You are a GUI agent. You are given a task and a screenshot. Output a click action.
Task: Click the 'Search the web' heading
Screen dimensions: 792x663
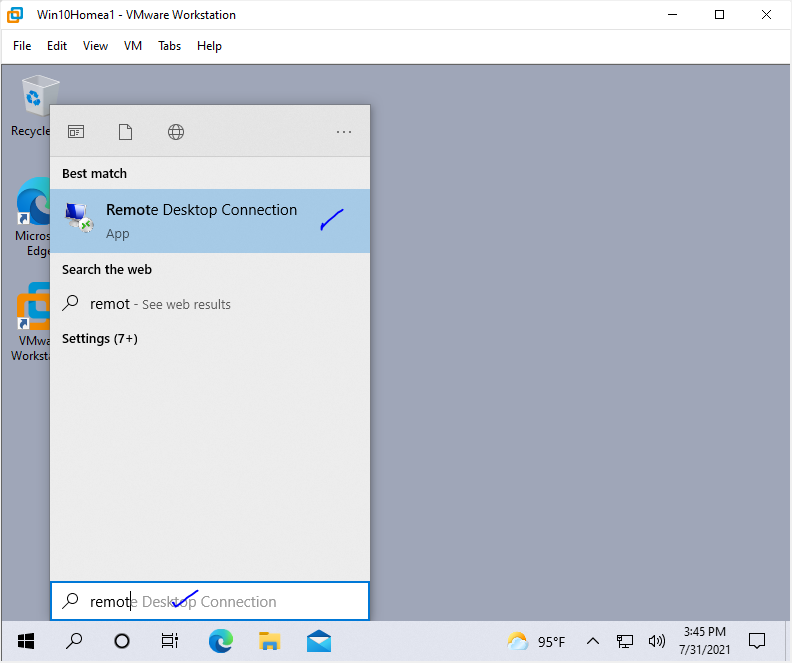[107, 269]
